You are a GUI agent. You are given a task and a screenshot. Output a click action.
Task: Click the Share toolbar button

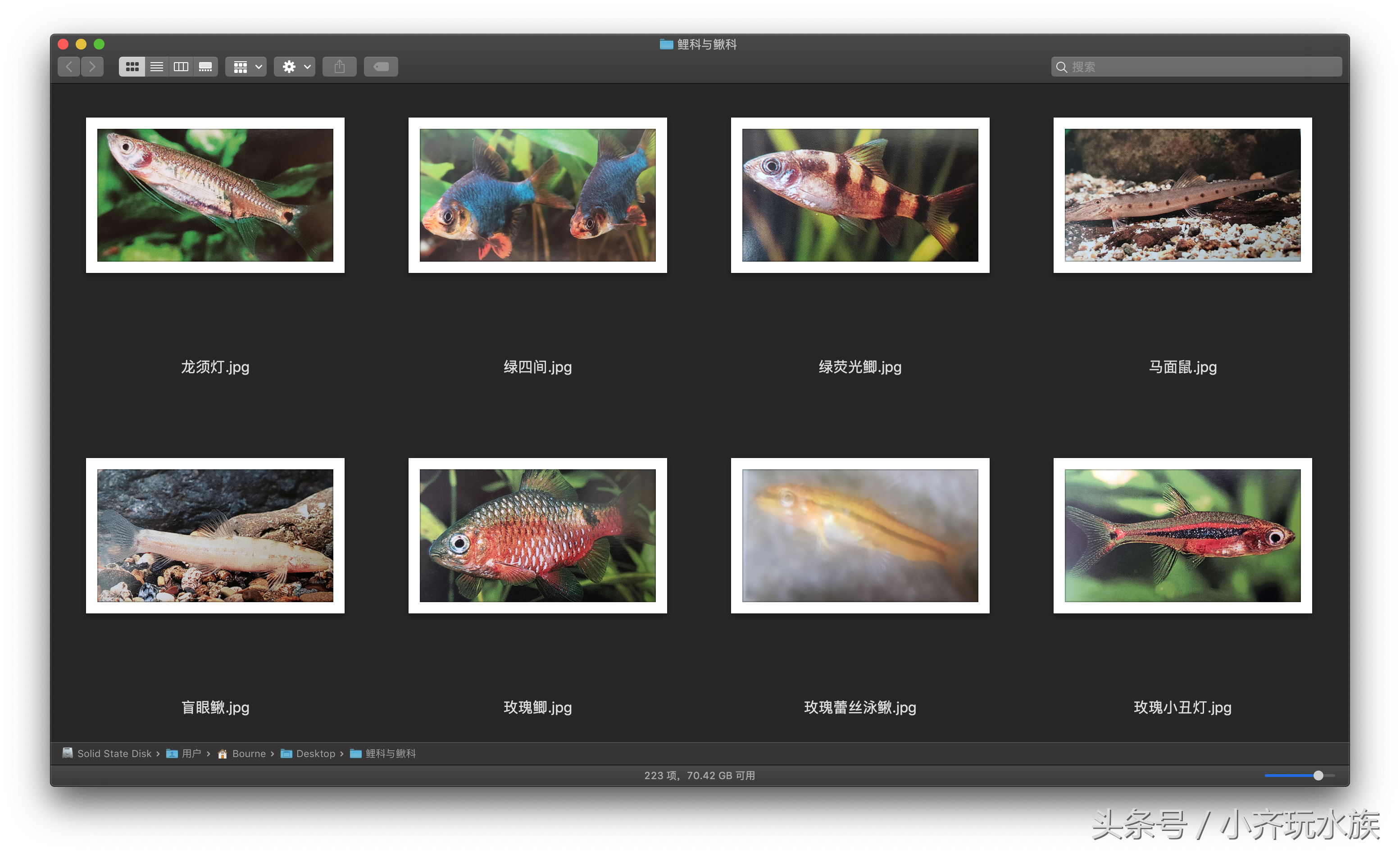coord(340,67)
